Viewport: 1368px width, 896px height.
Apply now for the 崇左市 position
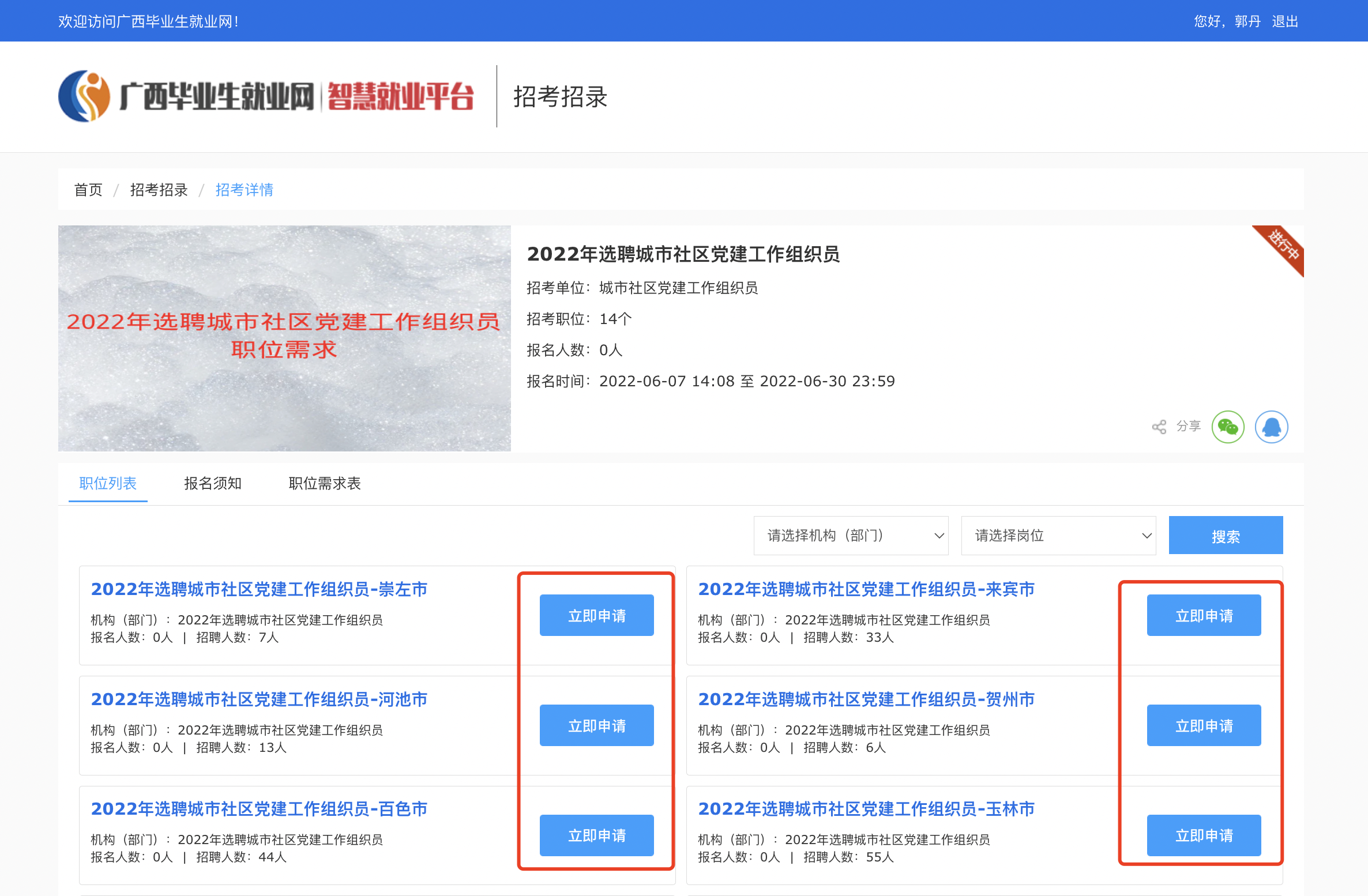click(x=596, y=615)
